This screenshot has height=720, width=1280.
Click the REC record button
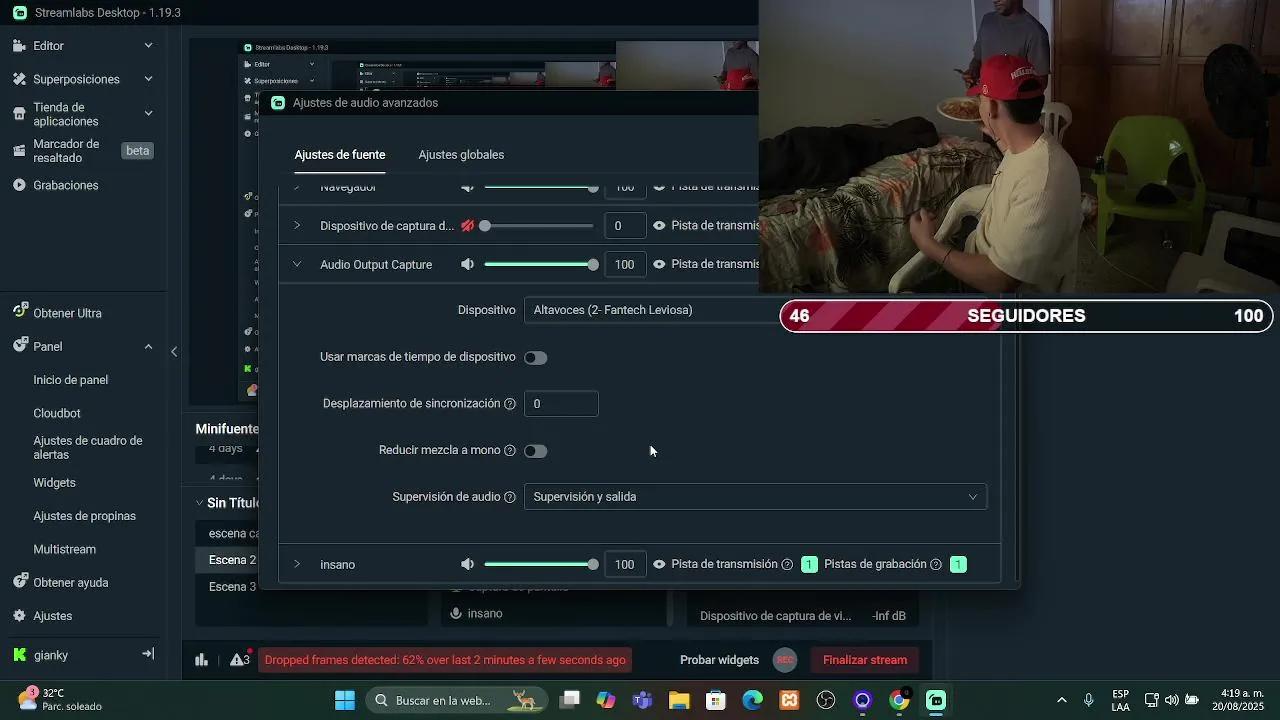785,660
